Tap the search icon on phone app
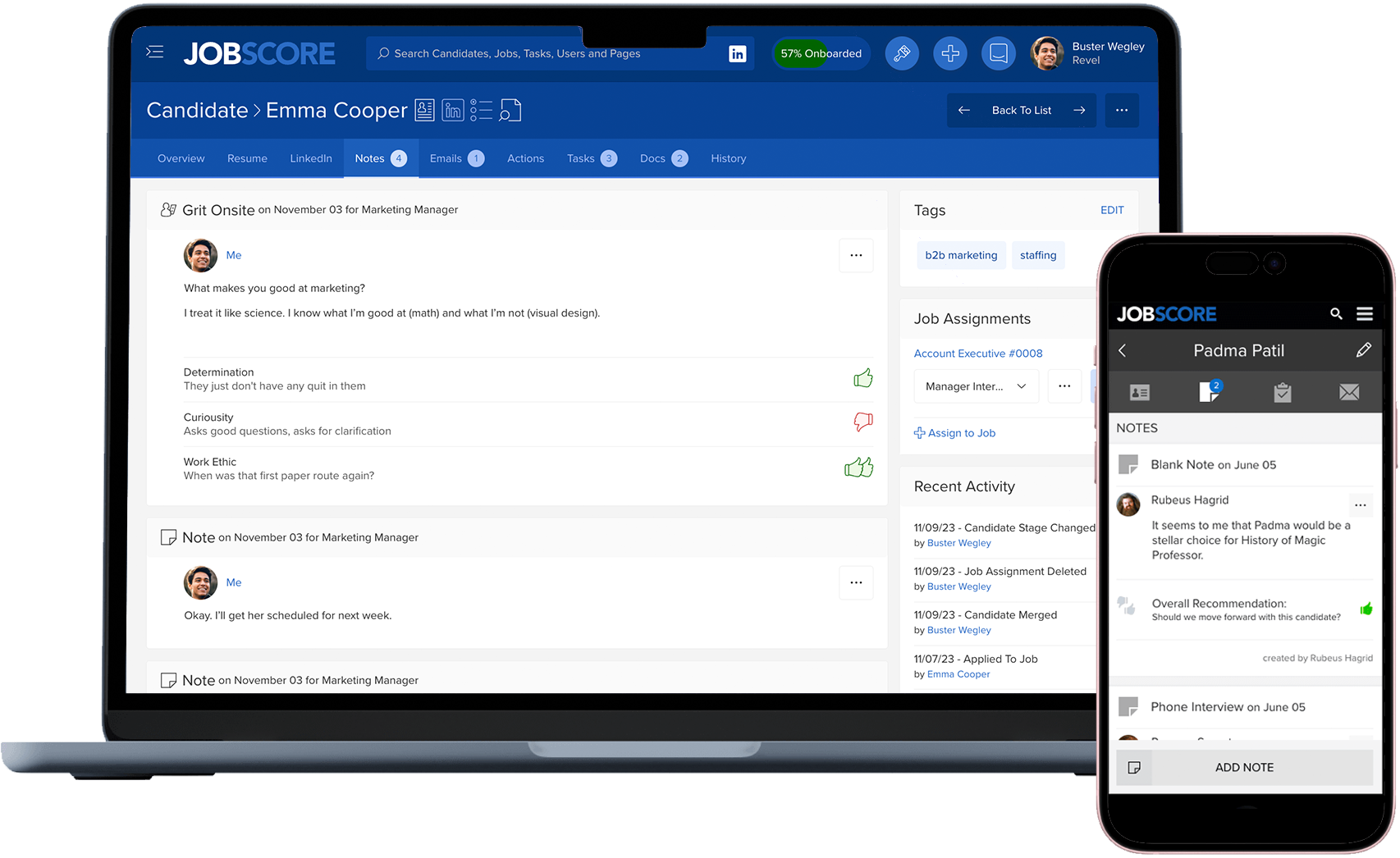The width and height of the screenshot is (1400, 858). point(1336,313)
